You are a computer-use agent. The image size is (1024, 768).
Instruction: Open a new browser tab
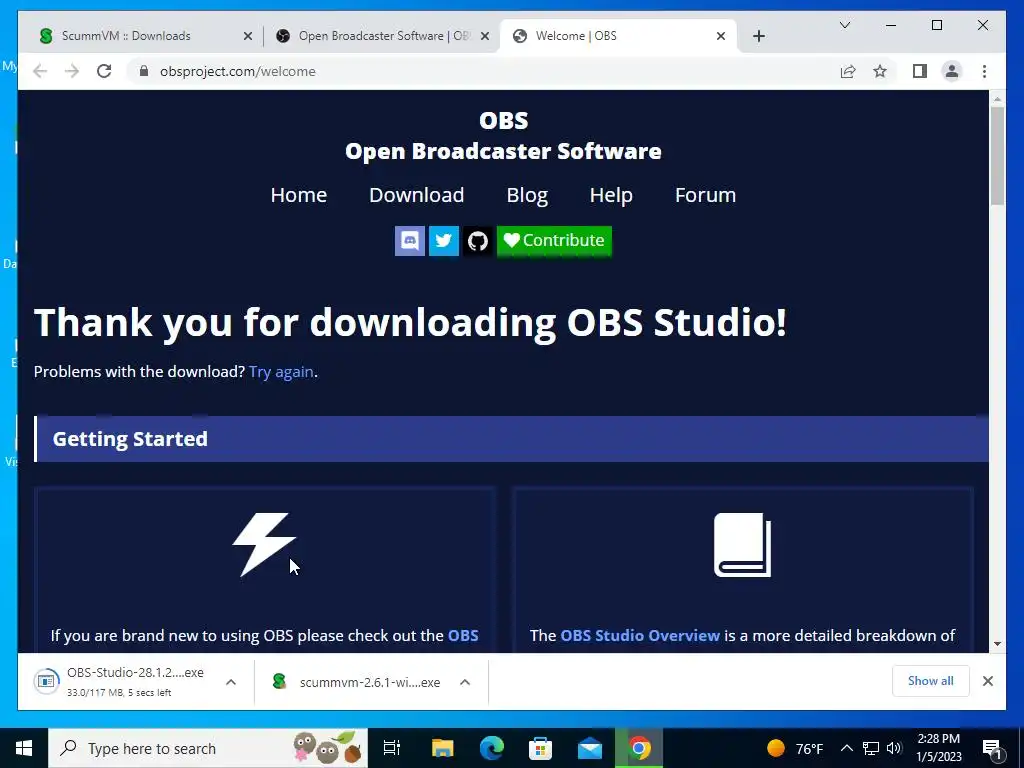pos(758,36)
